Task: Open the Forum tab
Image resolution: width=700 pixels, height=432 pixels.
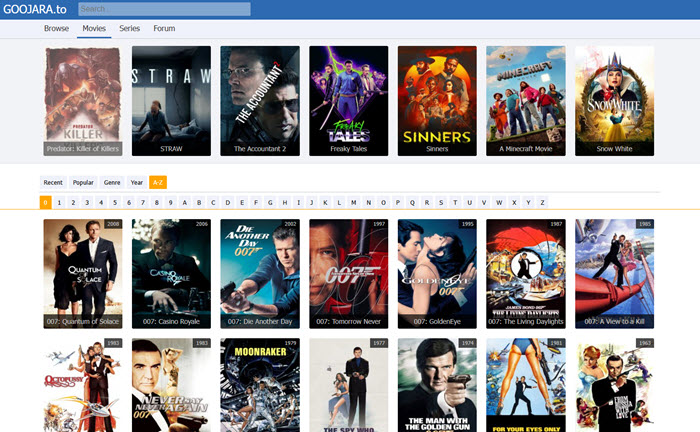Action: (164, 28)
